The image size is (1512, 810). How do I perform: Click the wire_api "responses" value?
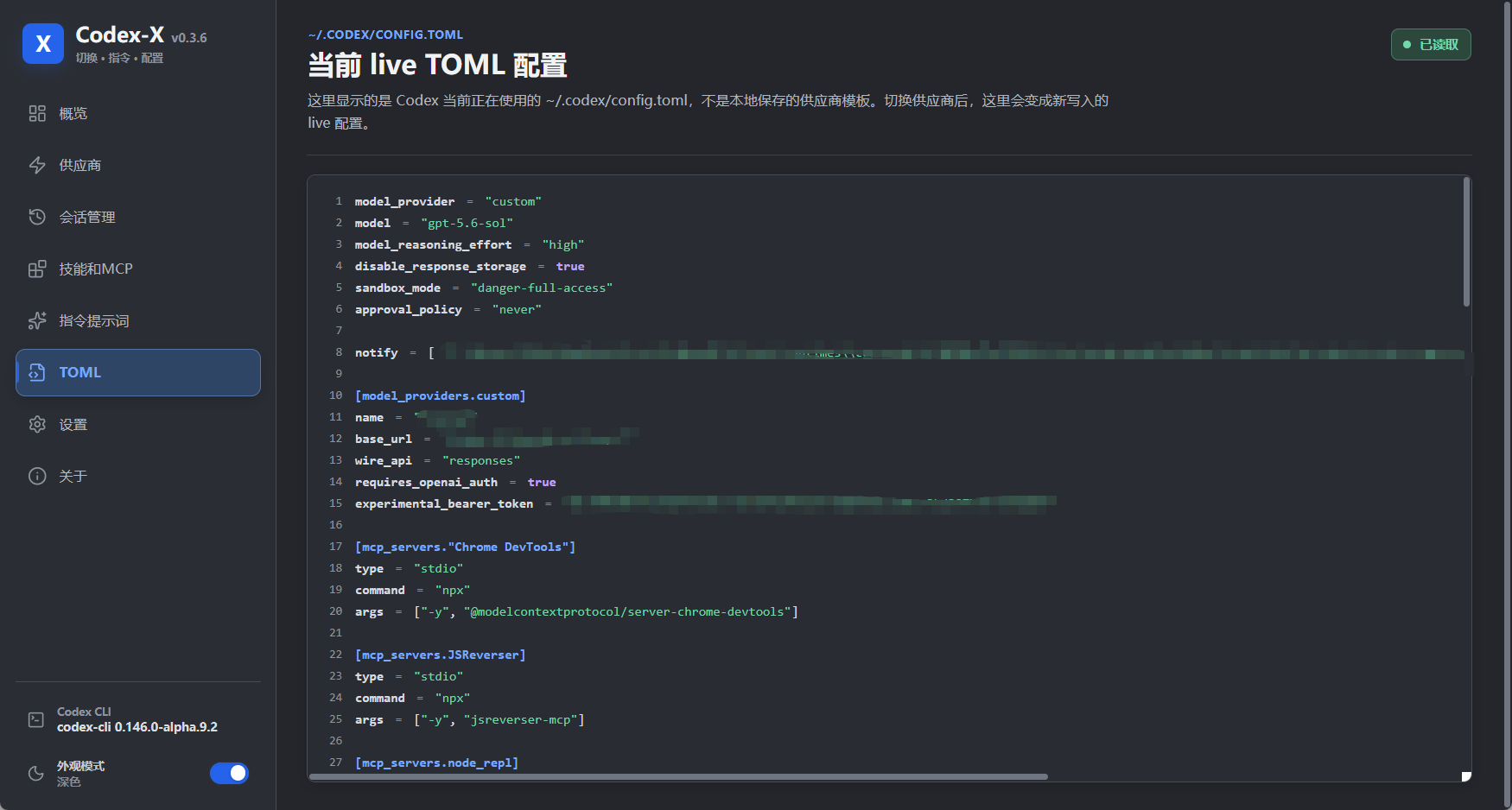pyautogui.click(x=481, y=460)
